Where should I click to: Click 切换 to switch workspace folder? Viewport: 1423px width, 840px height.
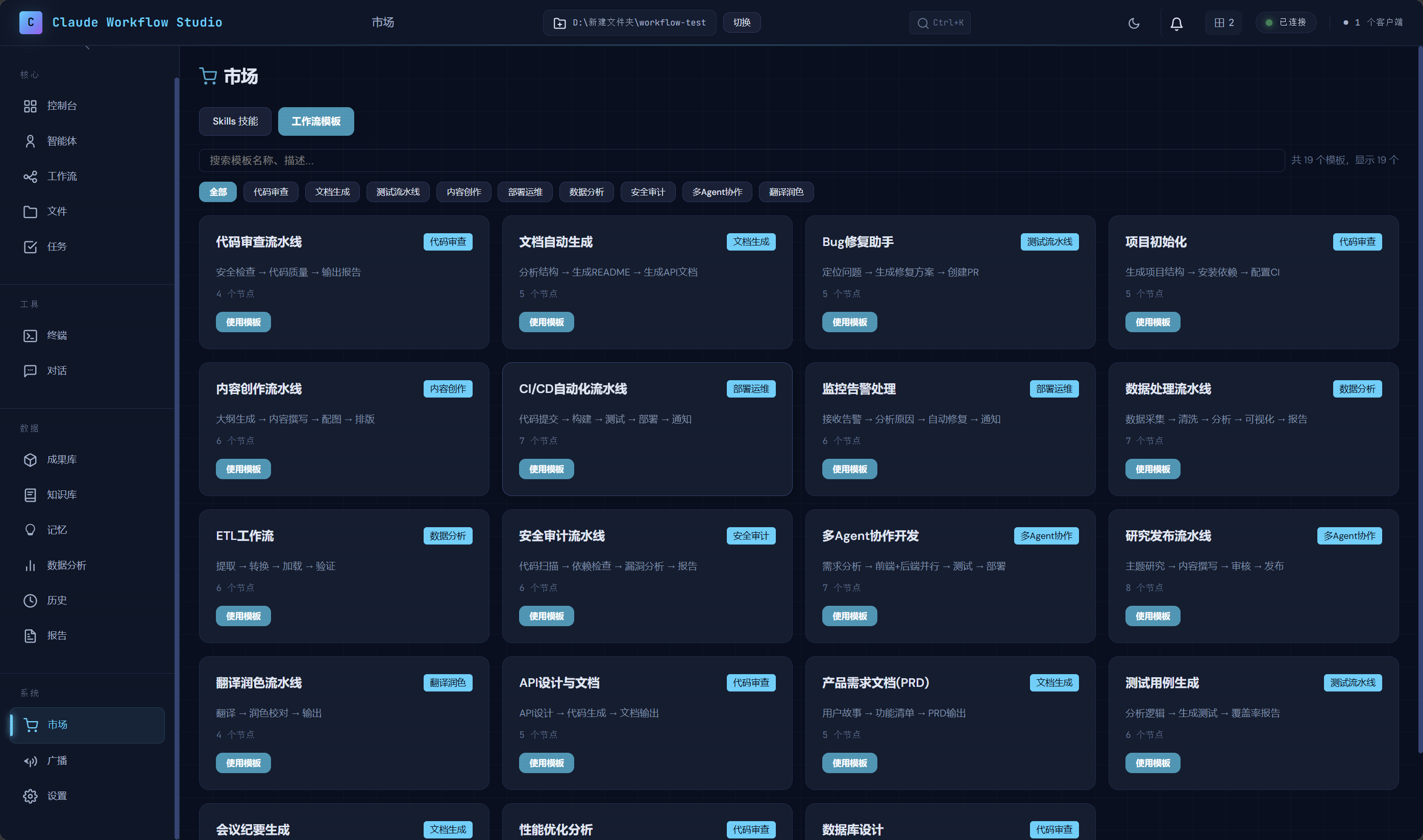point(742,22)
